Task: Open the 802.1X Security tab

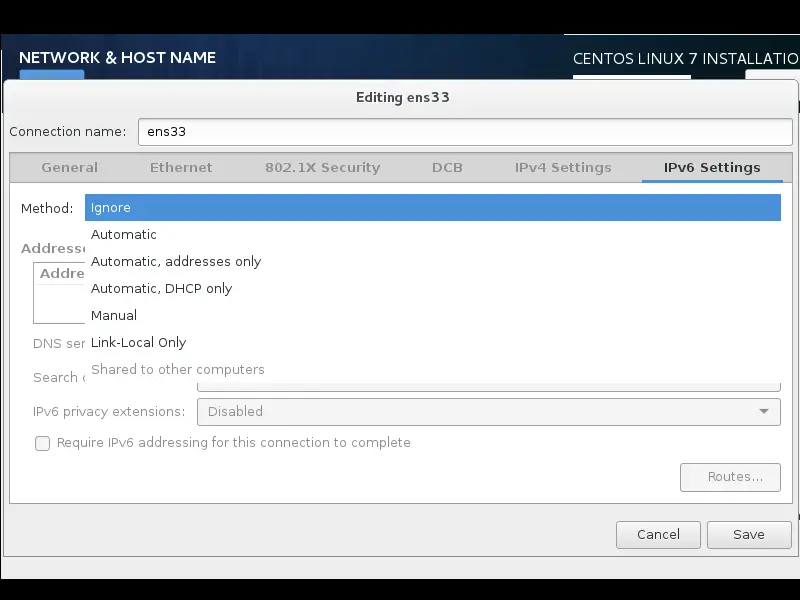Action: (x=322, y=167)
